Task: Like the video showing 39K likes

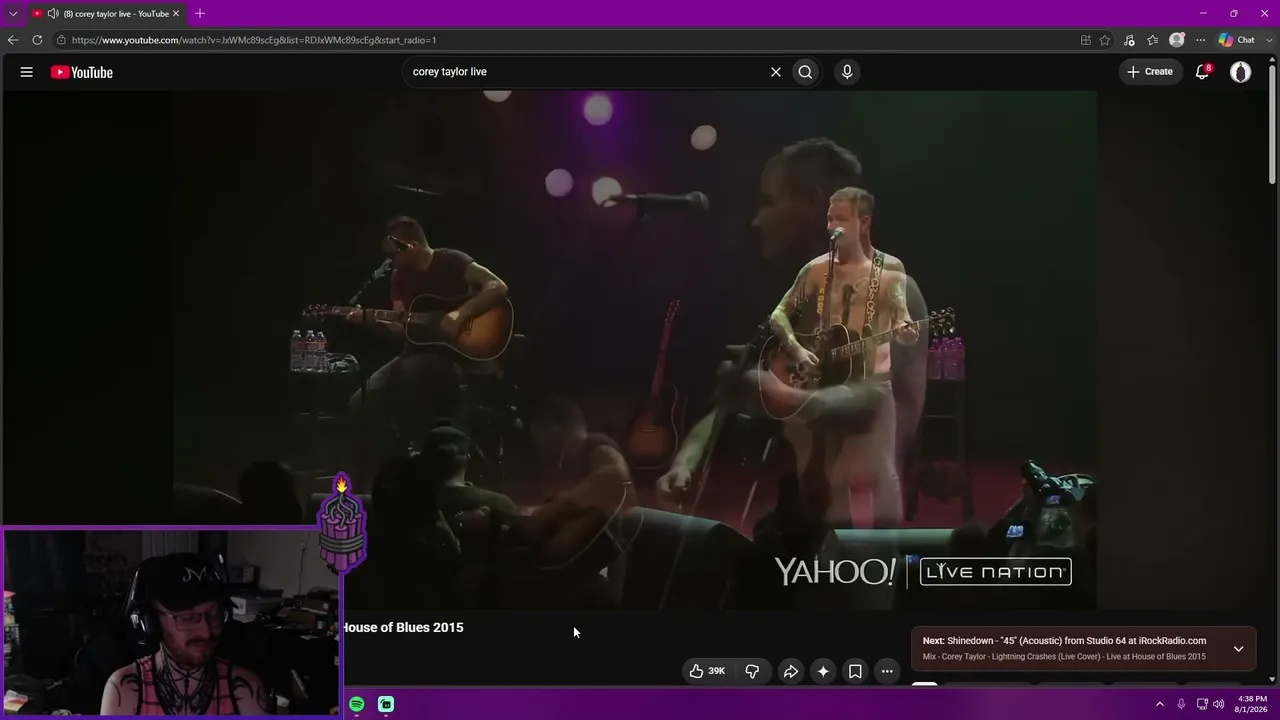Action: coord(707,671)
